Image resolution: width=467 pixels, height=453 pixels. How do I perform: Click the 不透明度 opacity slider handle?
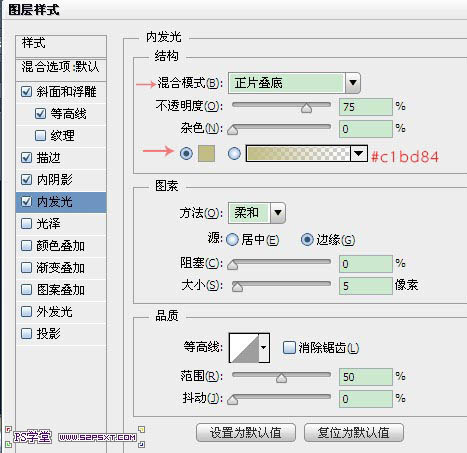coord(306,108)
